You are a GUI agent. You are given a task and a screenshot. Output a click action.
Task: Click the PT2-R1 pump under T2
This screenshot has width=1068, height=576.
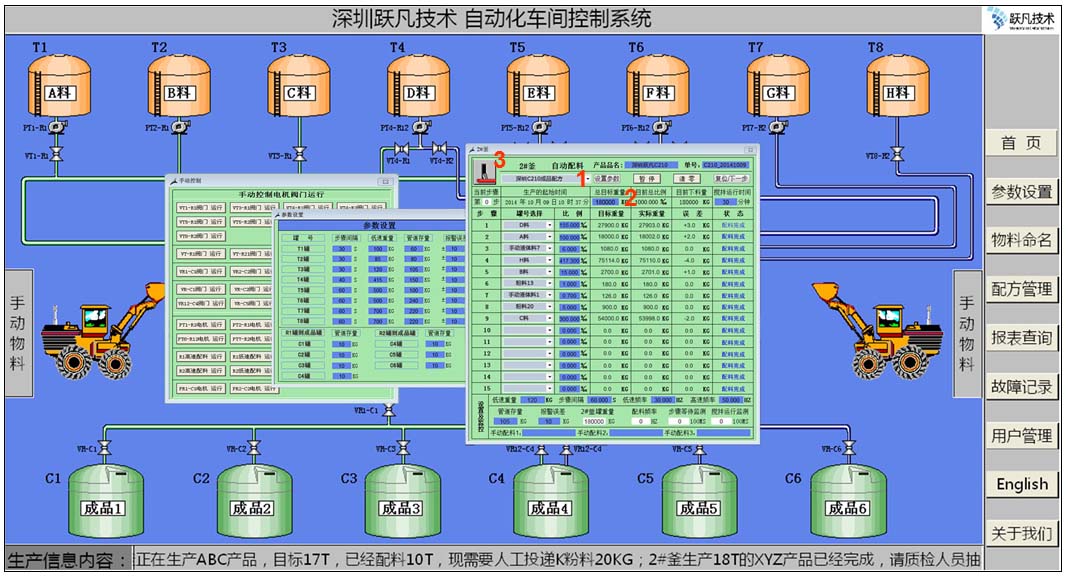179,127
